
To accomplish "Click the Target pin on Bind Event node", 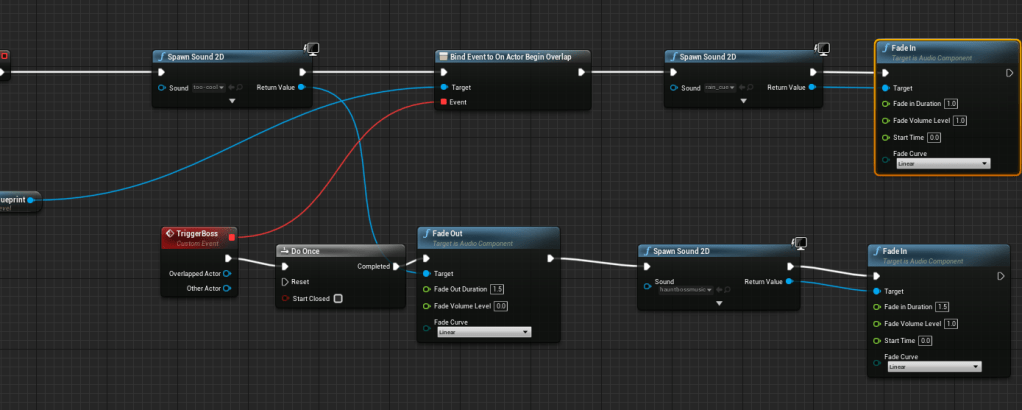I will pos(444,87).
